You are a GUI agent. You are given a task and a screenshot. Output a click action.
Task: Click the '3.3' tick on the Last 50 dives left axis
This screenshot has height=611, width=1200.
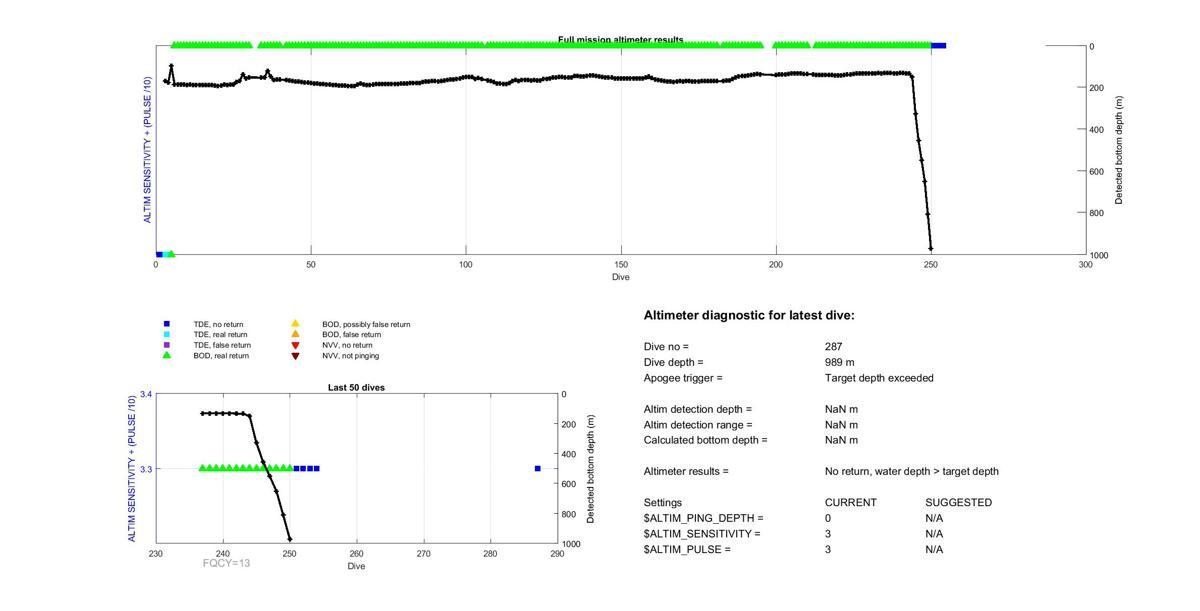tap(146, 468)
